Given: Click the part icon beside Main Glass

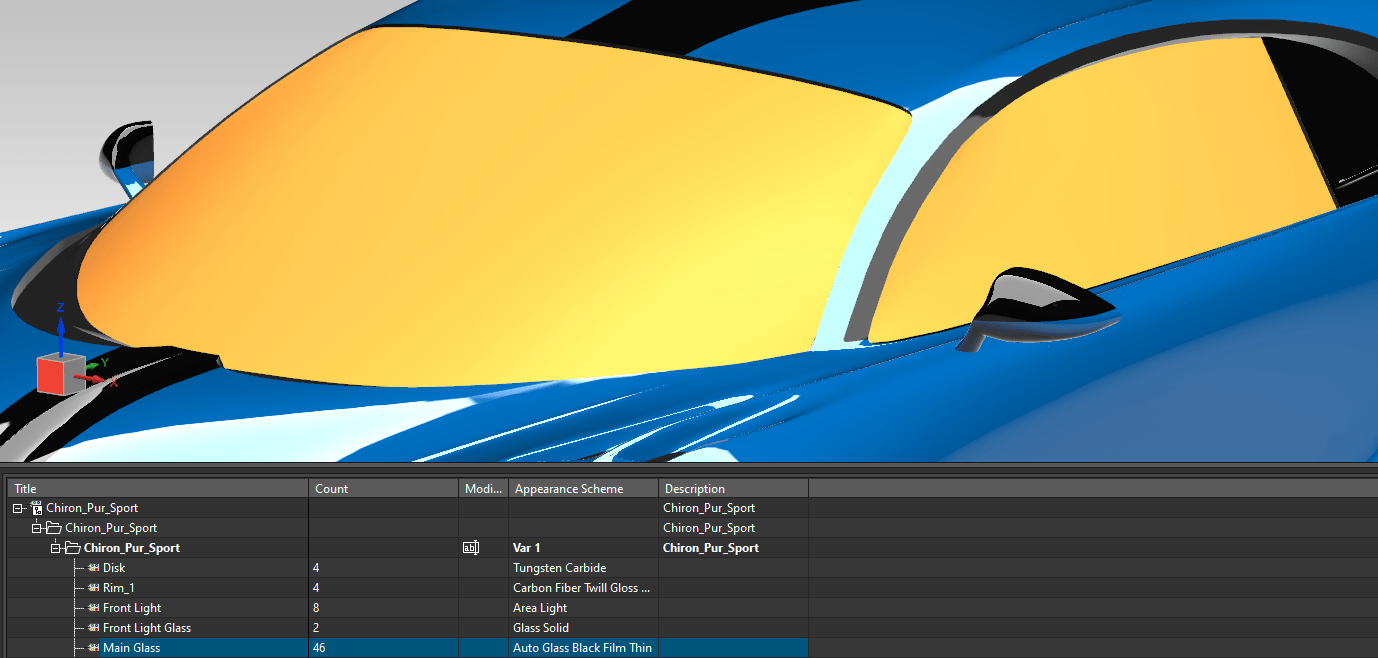Looking at the screenshot, I should [x=93, y=648].
